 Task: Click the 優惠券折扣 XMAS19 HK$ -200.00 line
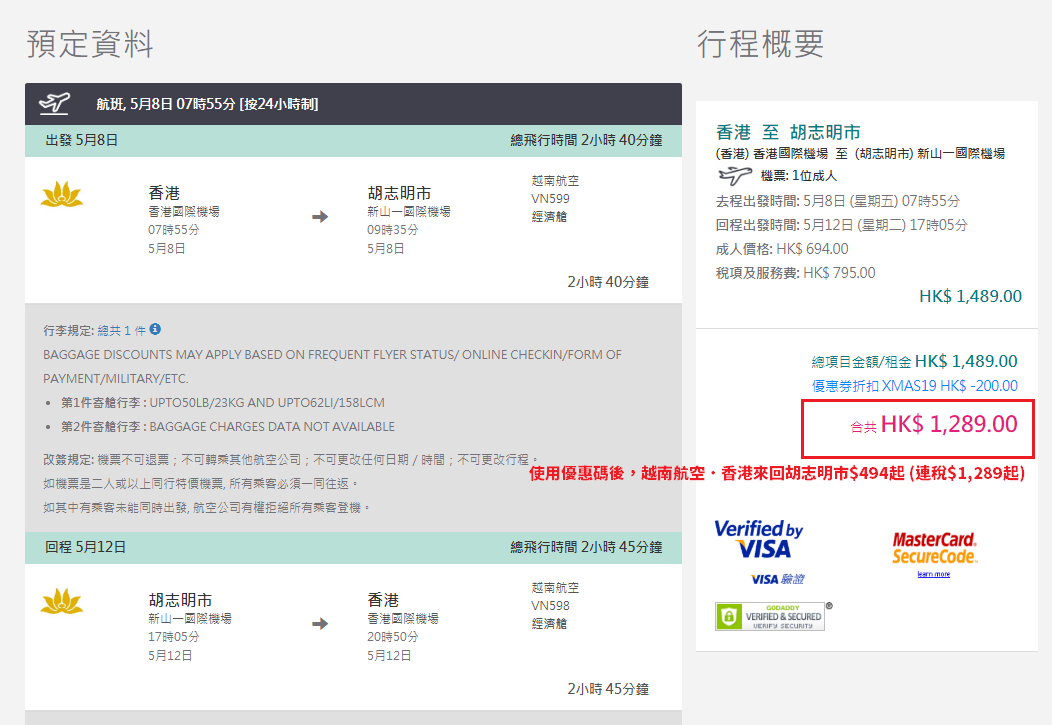(914, 386)
